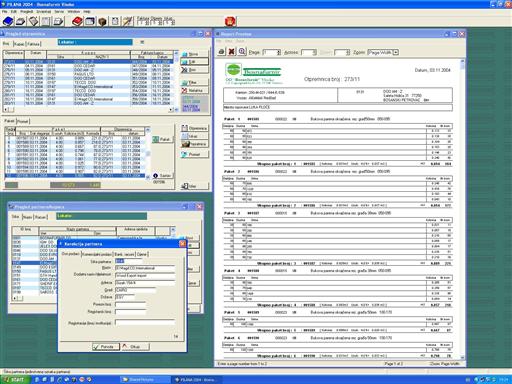The height and width of the screenshot is (384, 512).
Task: Click the grey notepad toolbar icon
Action: [46, 22]
